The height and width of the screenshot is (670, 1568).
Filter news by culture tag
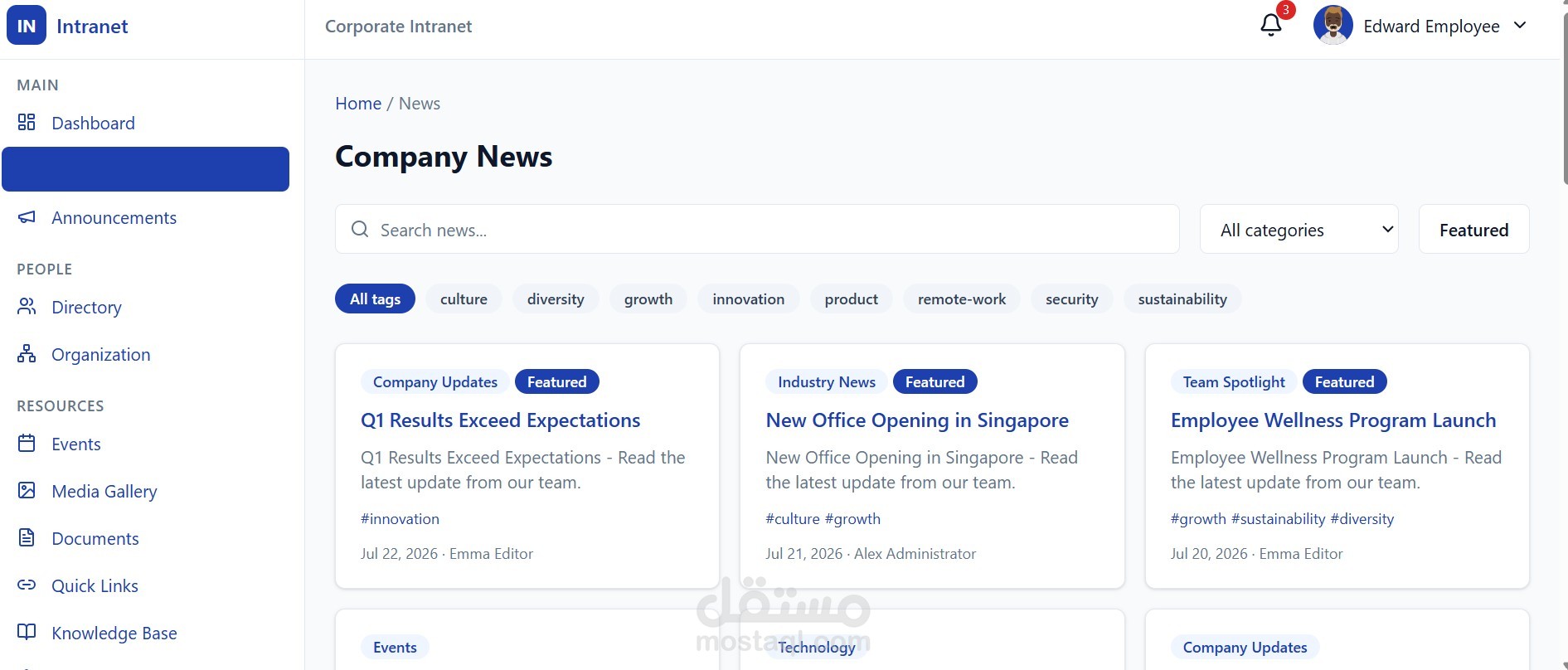coord(464,299)
